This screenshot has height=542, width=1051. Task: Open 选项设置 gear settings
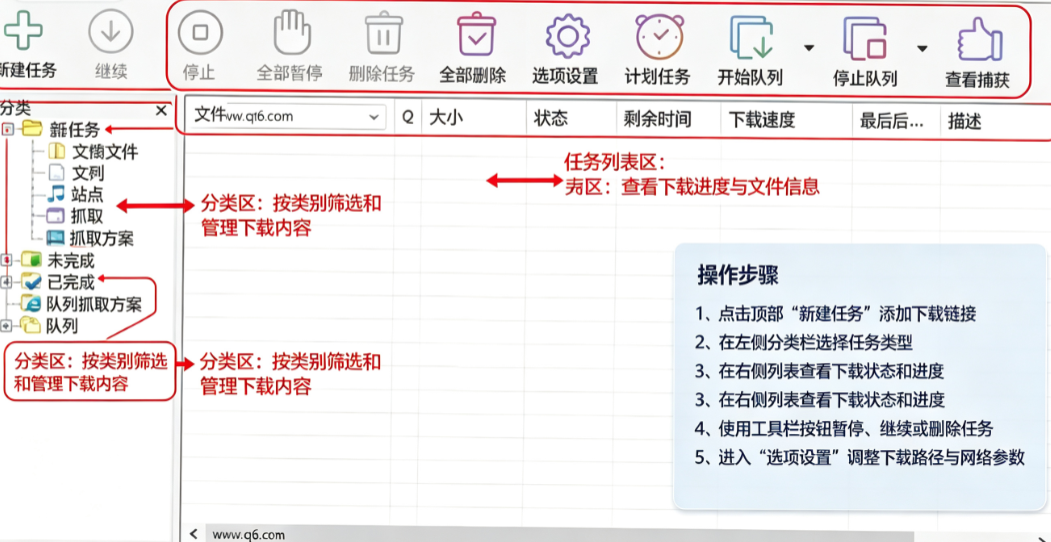click(x=567, y=36)
